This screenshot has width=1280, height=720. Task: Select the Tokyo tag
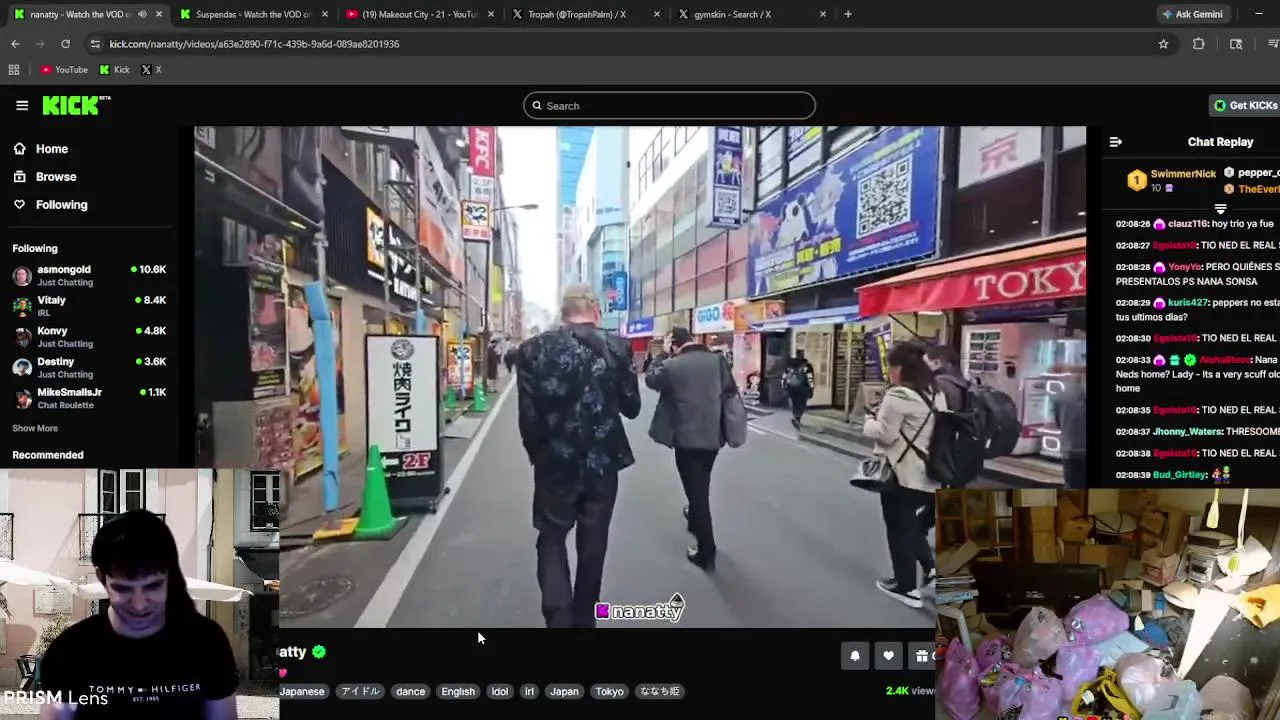tap(609, 691)
